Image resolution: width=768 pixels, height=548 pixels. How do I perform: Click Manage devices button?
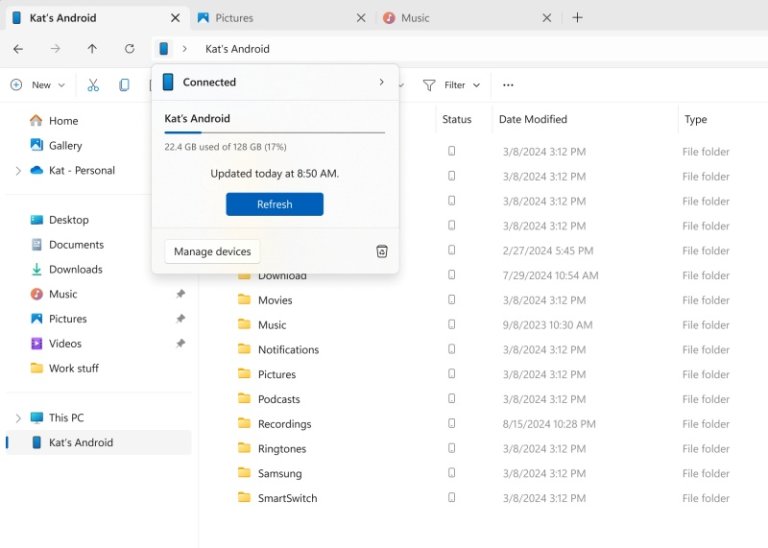click(x=212, y=251)
